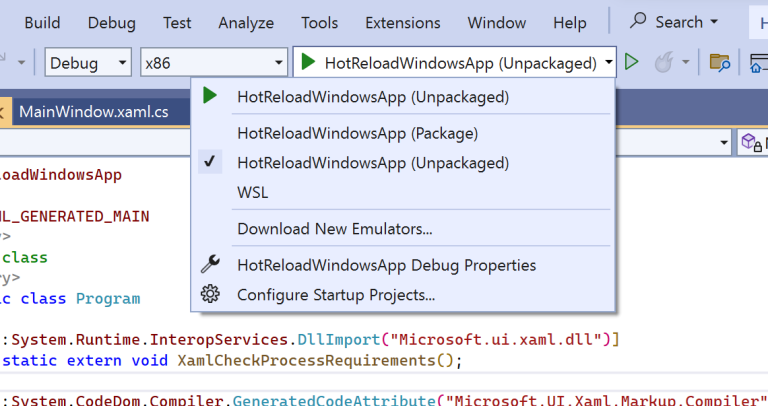Click the Hot Reload flame icon
Viewport: 768px width, 406px height.
coord(662,62)
